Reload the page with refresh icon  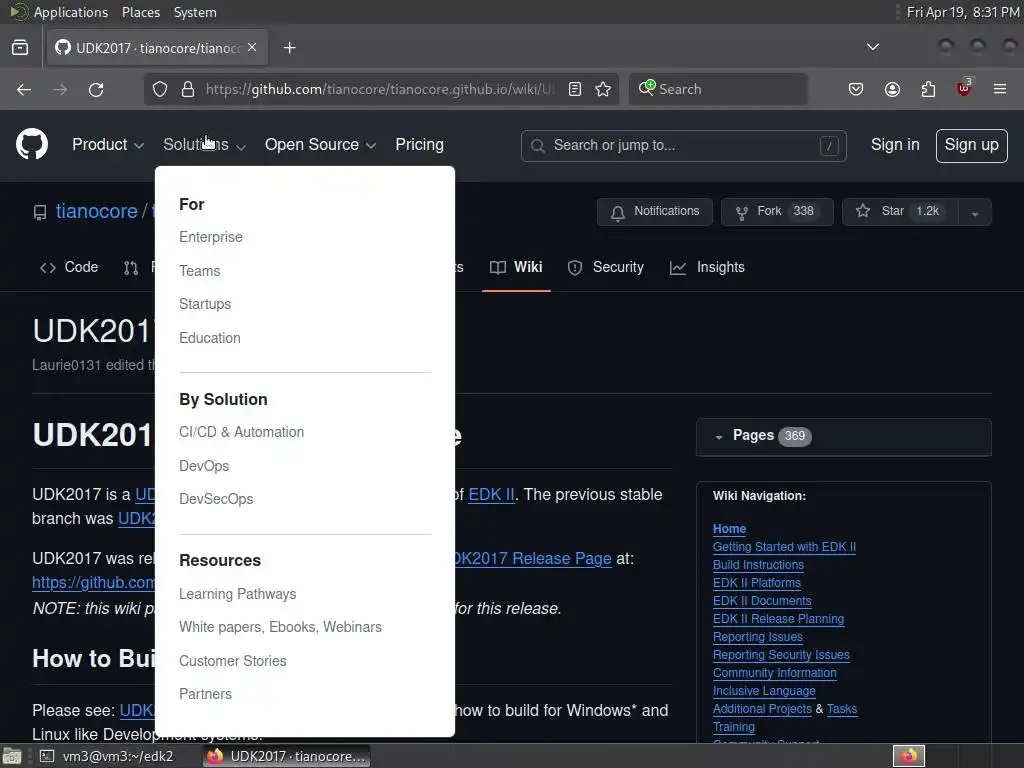click(x=96, y=89)
